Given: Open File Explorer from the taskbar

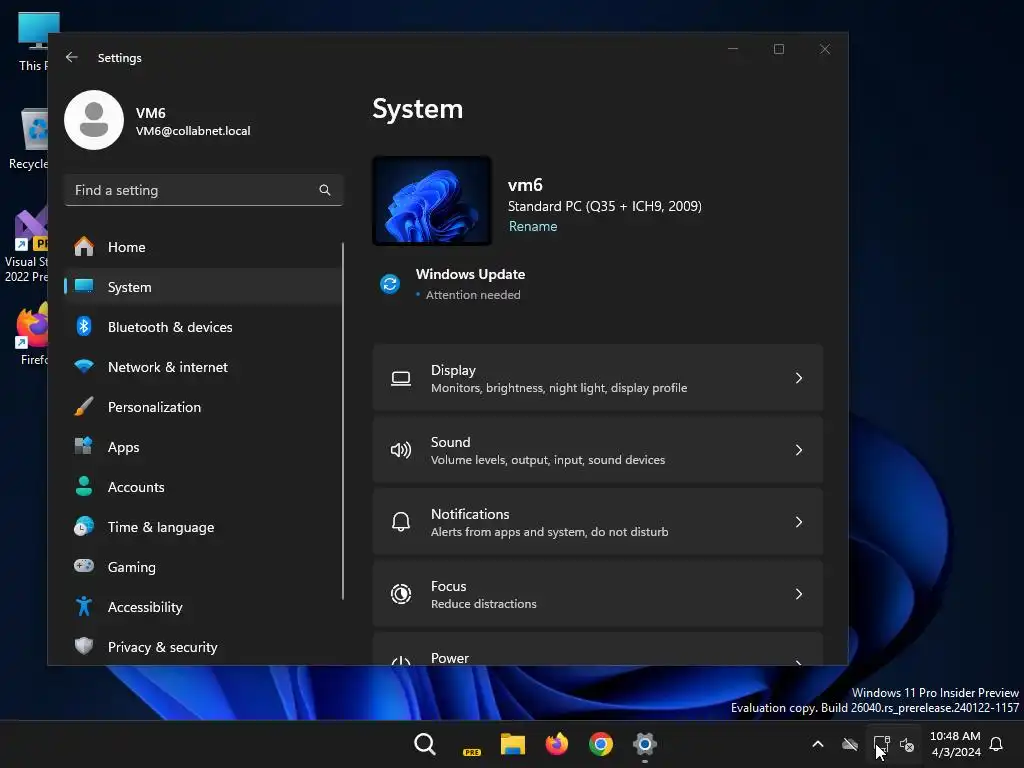Looking at the screenshot, I should [x=513, y=744].
